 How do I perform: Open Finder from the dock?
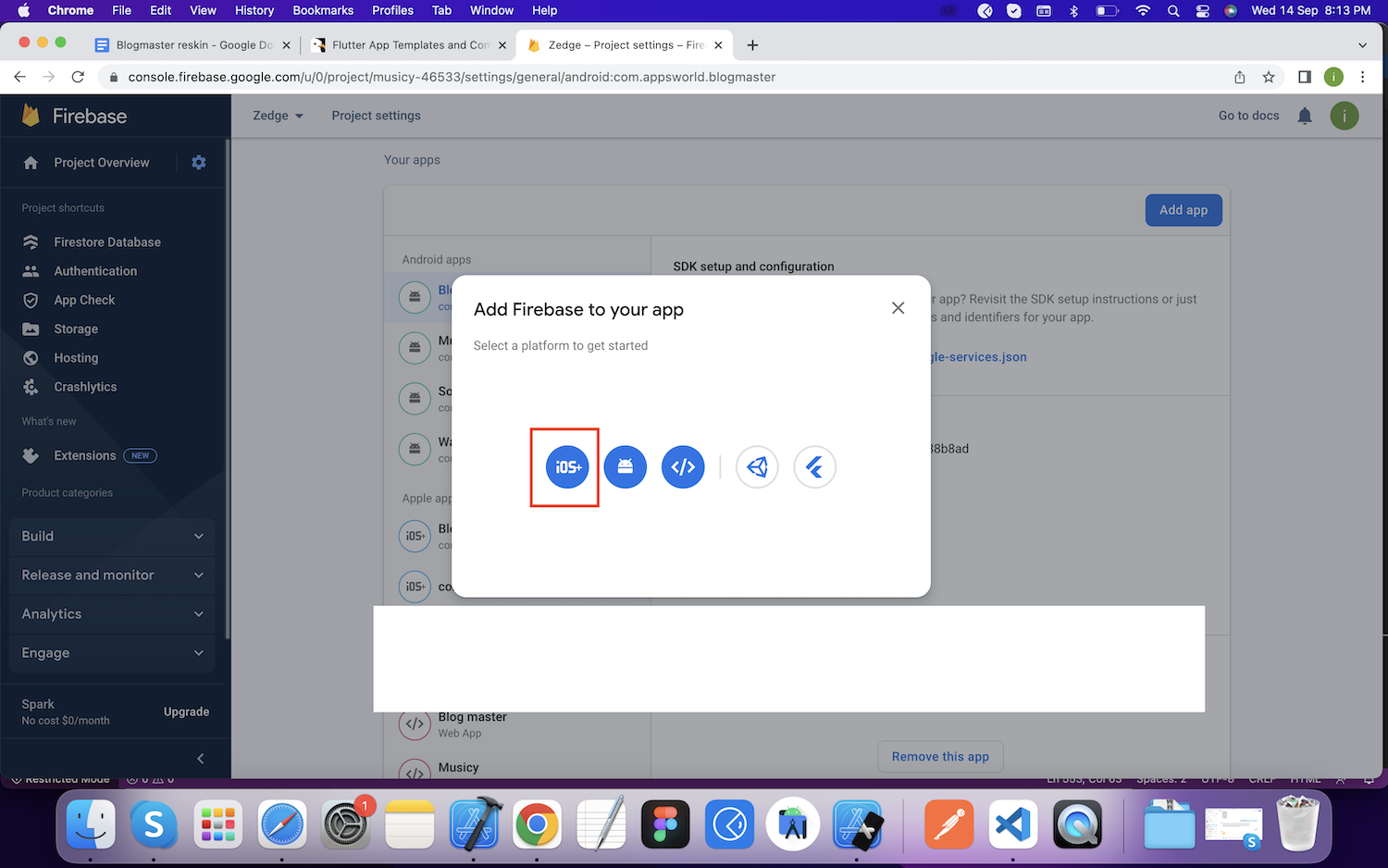click(x=91, y=824)
